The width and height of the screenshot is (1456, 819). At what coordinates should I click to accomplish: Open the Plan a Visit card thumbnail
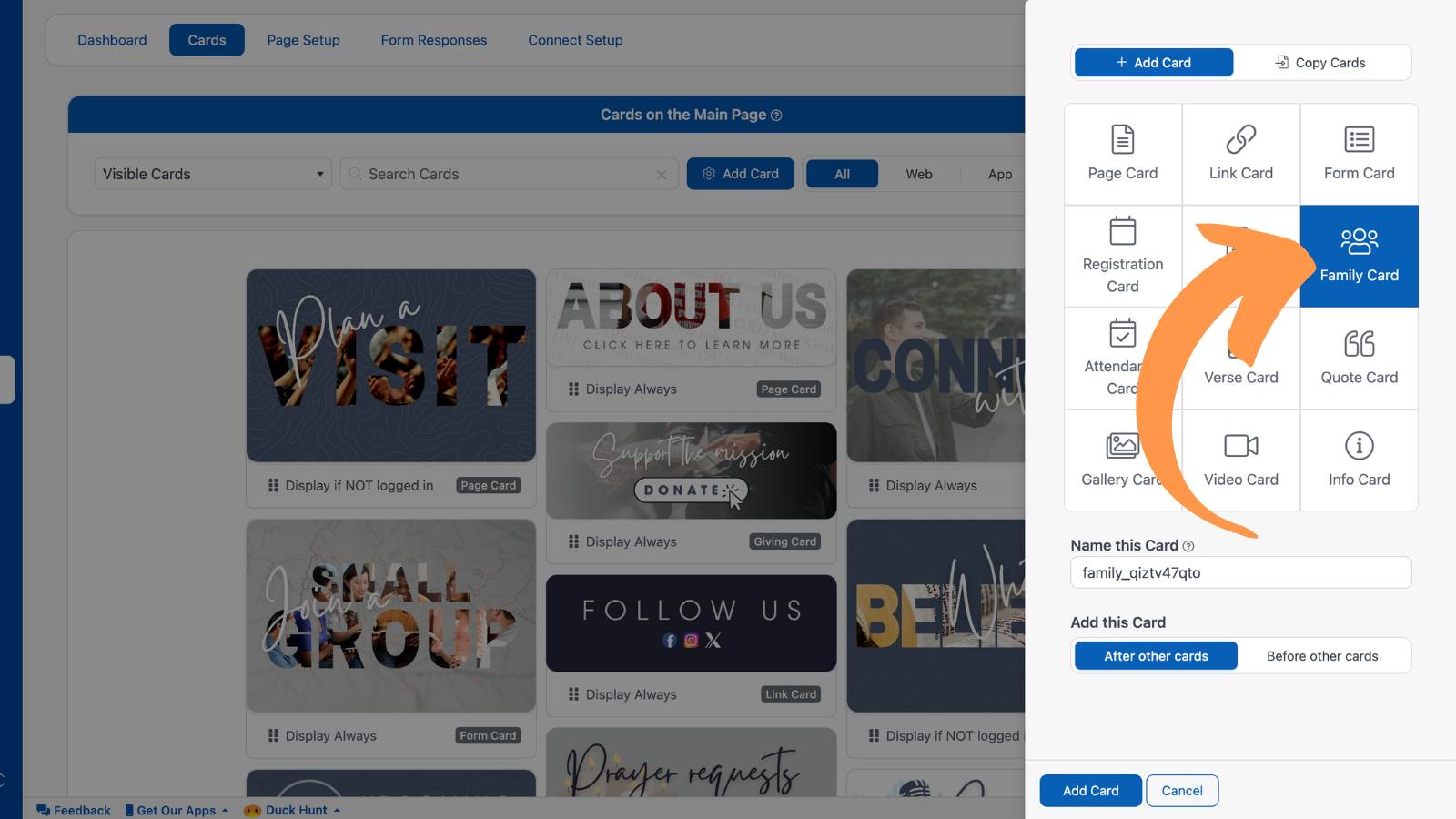(x=390, y=365)
